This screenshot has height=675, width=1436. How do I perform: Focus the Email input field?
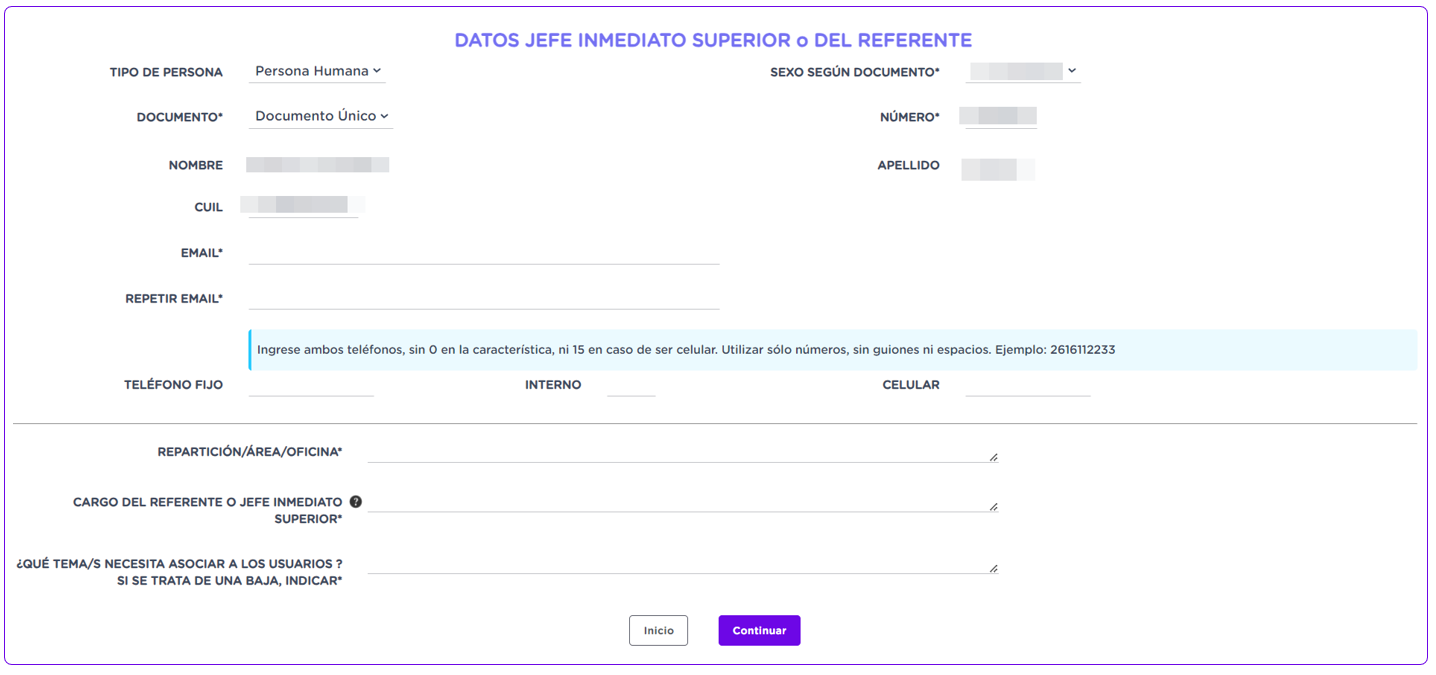pyautogui.click(x=484, y=253)
